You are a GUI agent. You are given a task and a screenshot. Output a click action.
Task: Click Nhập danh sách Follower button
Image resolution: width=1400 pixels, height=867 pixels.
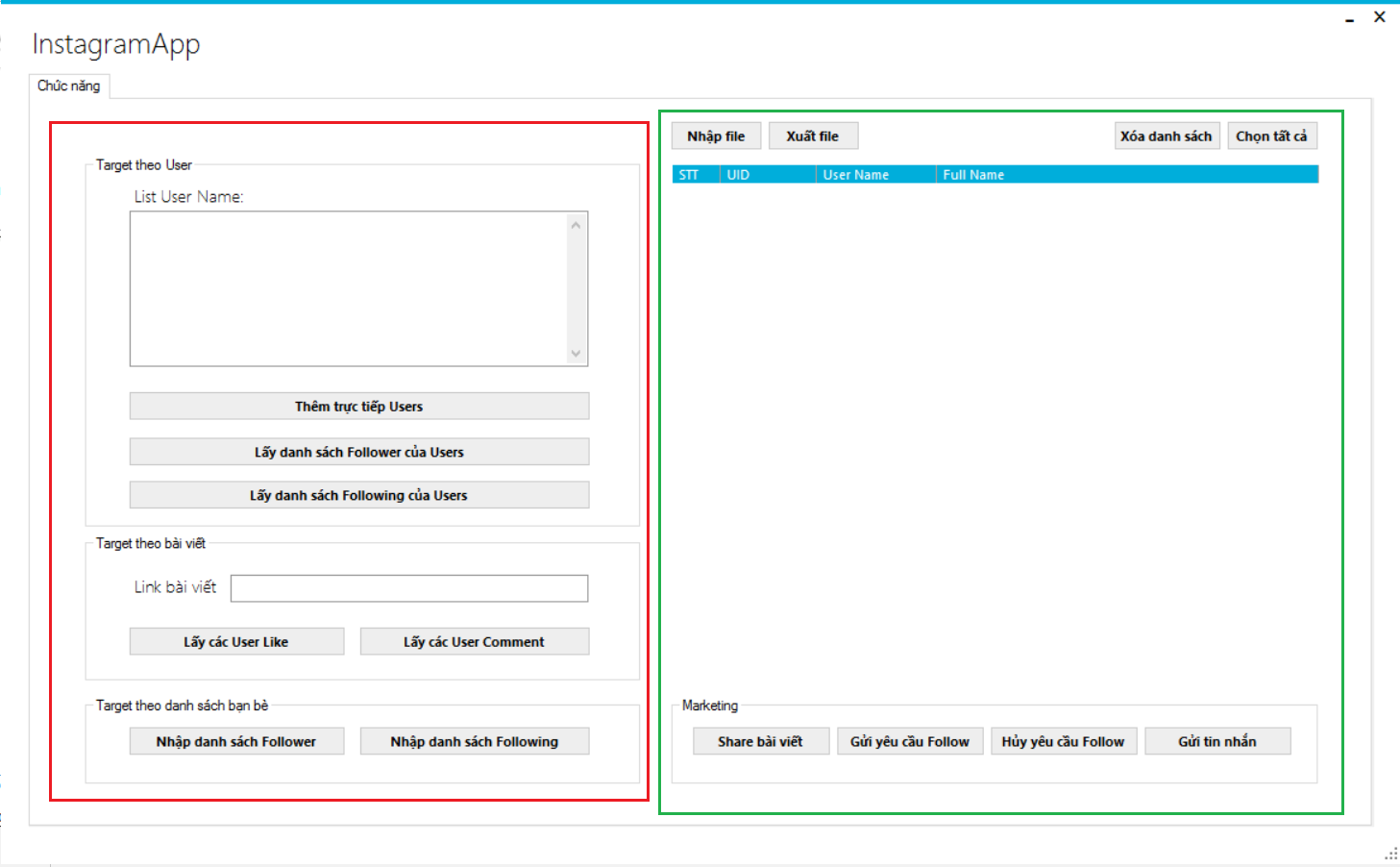(236, 741)
